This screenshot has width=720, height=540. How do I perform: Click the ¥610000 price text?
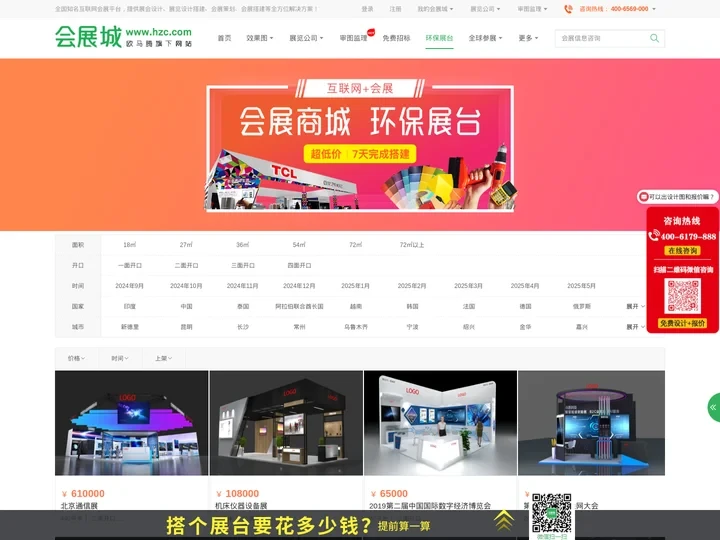click(83, 494)
